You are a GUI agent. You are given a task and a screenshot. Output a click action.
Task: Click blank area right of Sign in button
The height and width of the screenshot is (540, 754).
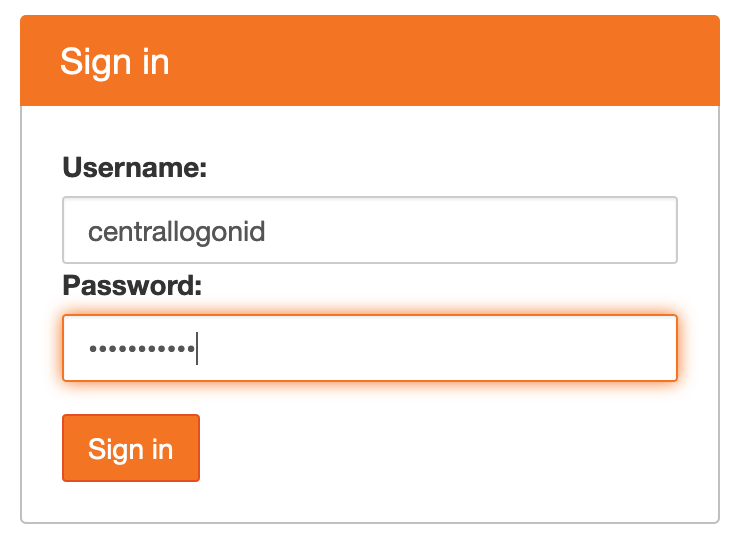[x=450, y=449]
